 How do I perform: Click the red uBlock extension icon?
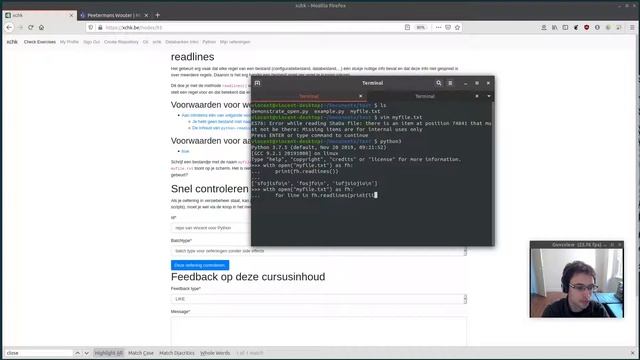click(x=587, y=27)
